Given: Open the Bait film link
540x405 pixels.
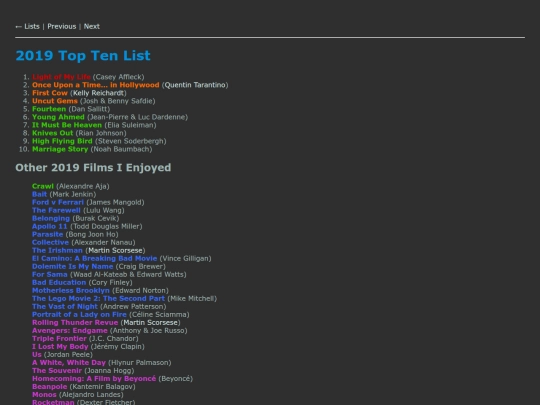Looking at the screenshot, I should (39, 194).
